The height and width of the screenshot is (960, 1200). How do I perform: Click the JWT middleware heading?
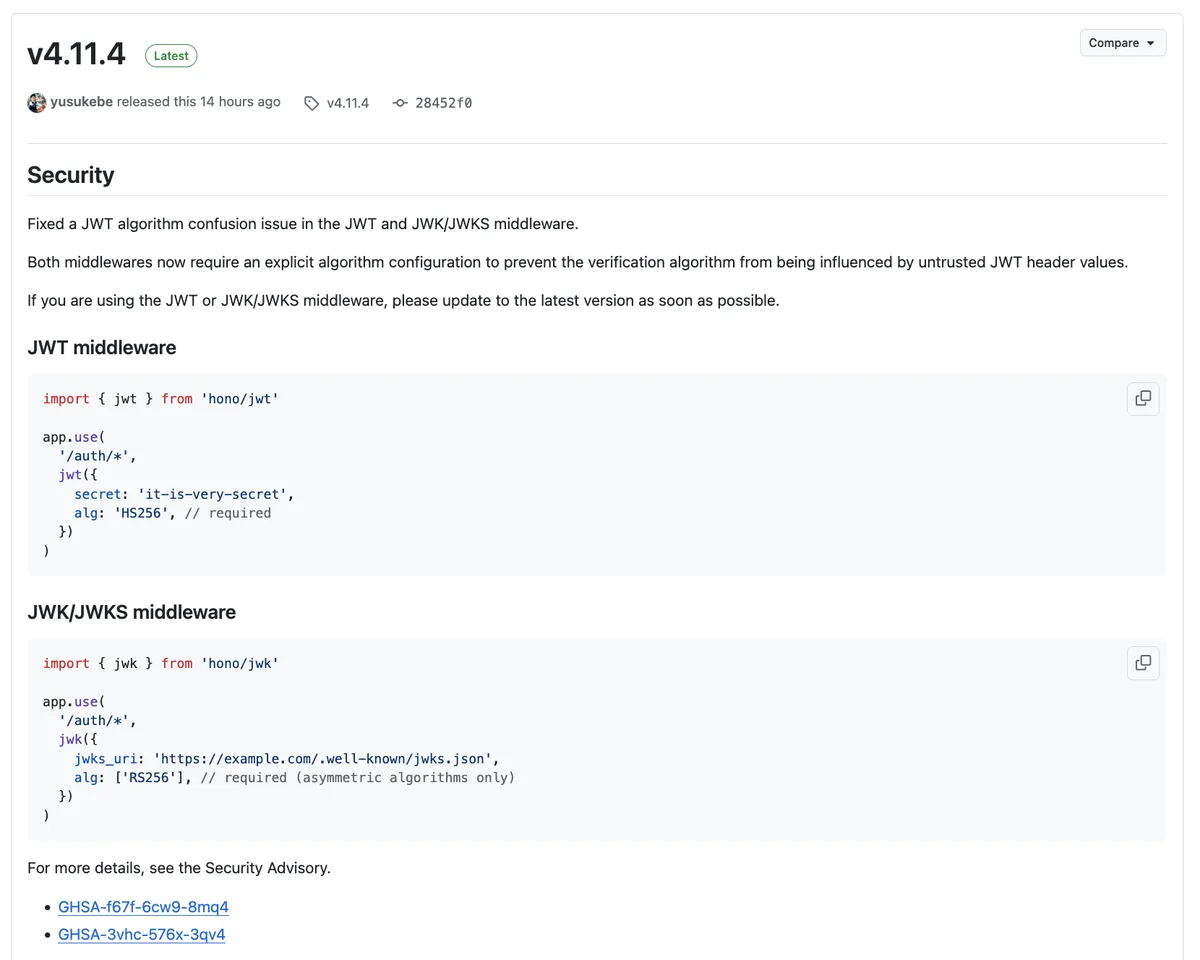click(x=101, y=348)
